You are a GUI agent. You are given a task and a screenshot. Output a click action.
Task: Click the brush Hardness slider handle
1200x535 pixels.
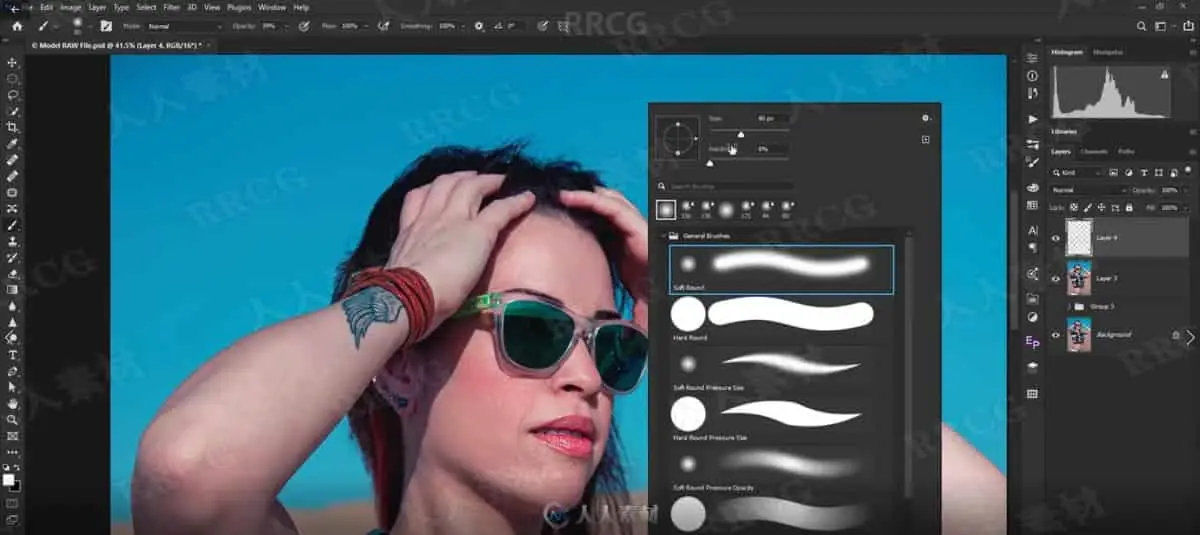pos(710,162)
